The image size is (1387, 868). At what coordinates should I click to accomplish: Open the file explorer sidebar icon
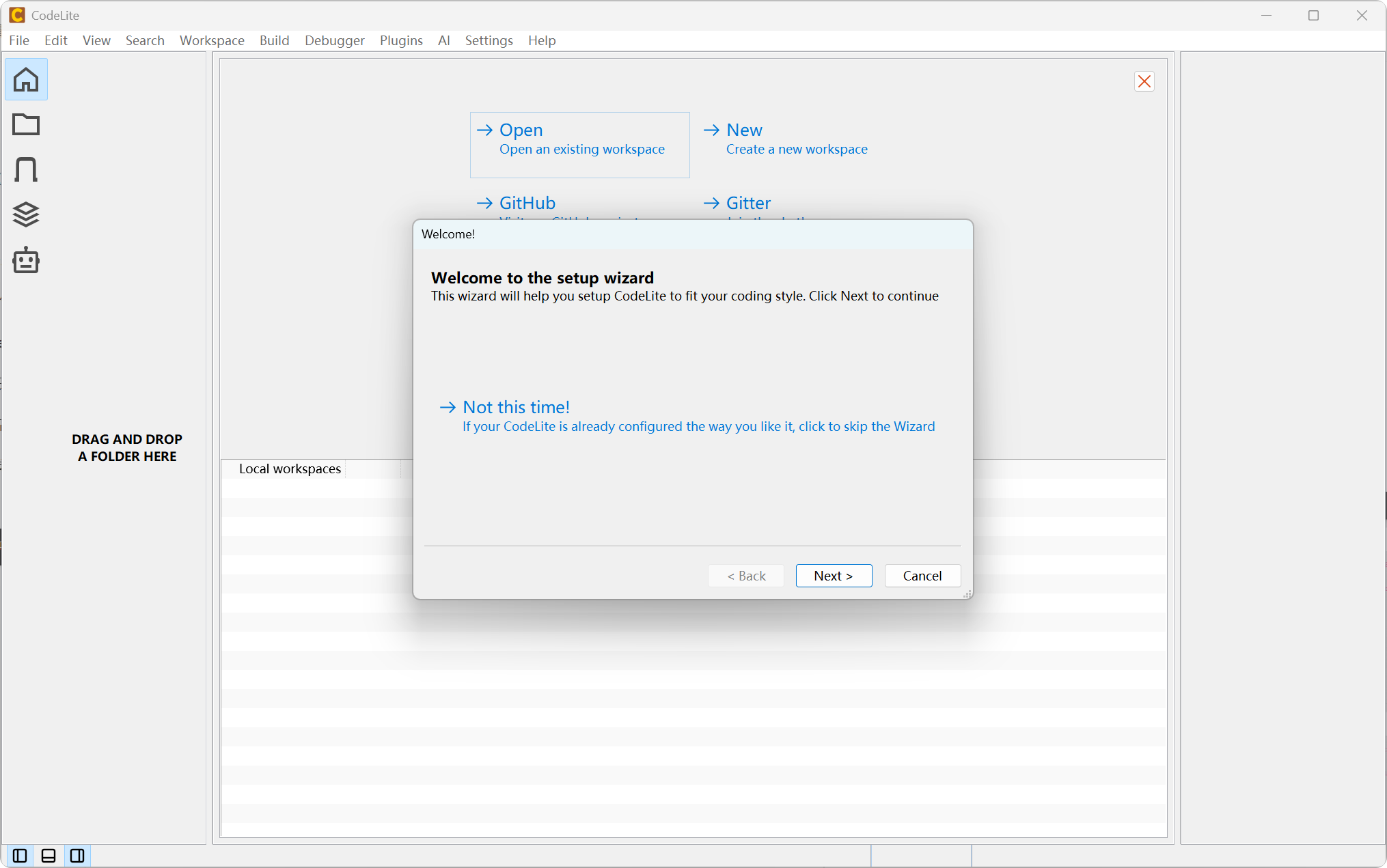point(26,124)
